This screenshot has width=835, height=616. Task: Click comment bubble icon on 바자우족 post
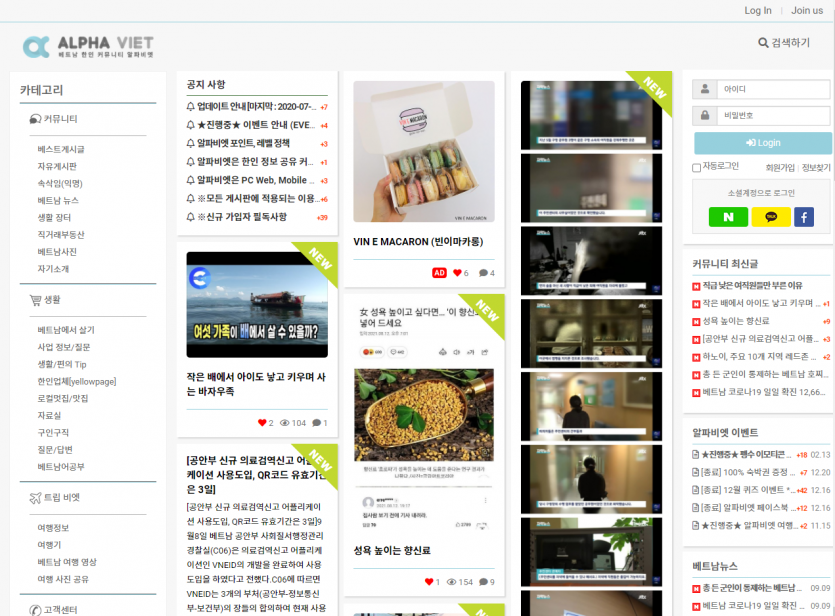(x=317, y=423)
